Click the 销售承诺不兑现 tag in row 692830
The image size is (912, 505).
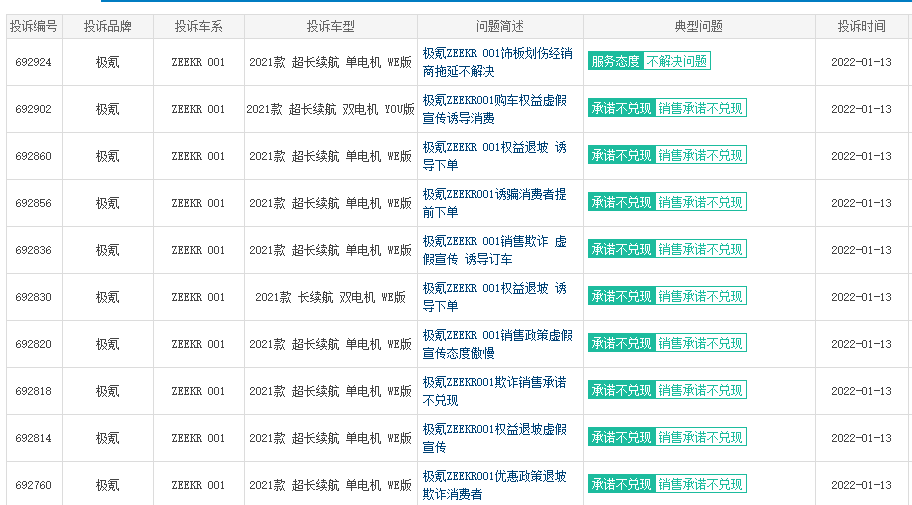pyautogui.click(x=701, y=296)
